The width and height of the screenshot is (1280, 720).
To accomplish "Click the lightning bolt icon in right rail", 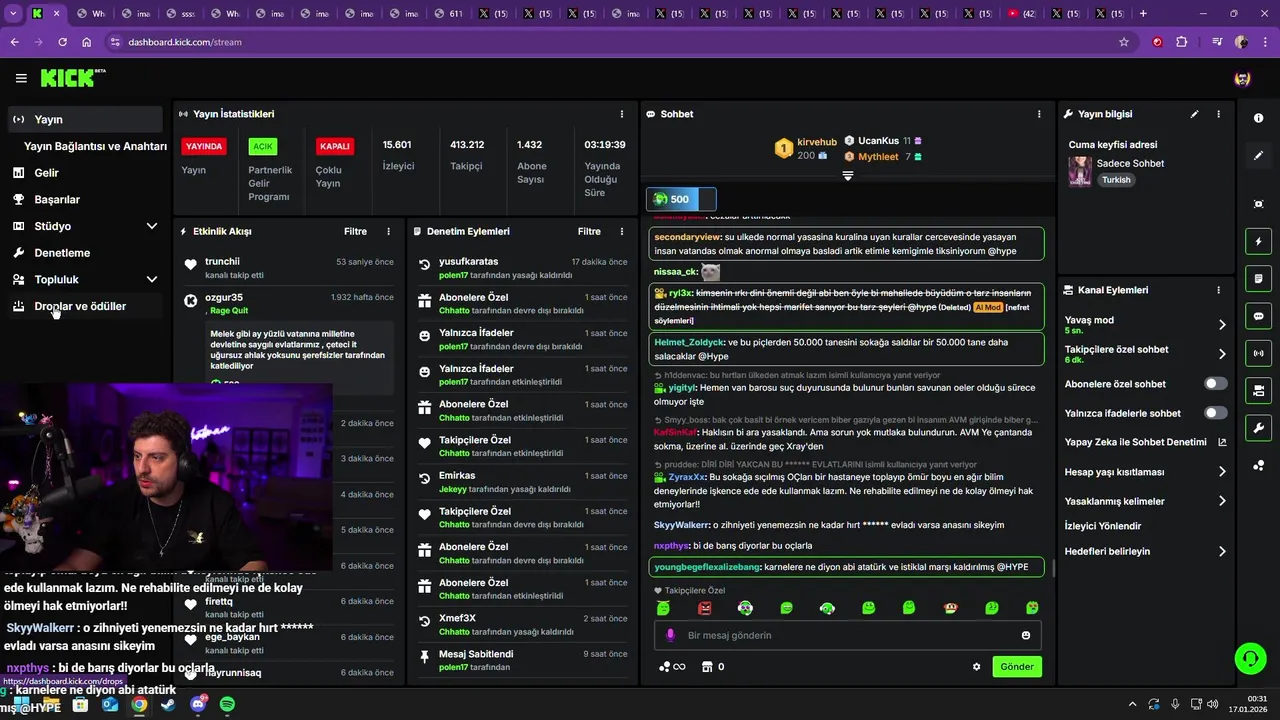I will tap(1258, 241).
